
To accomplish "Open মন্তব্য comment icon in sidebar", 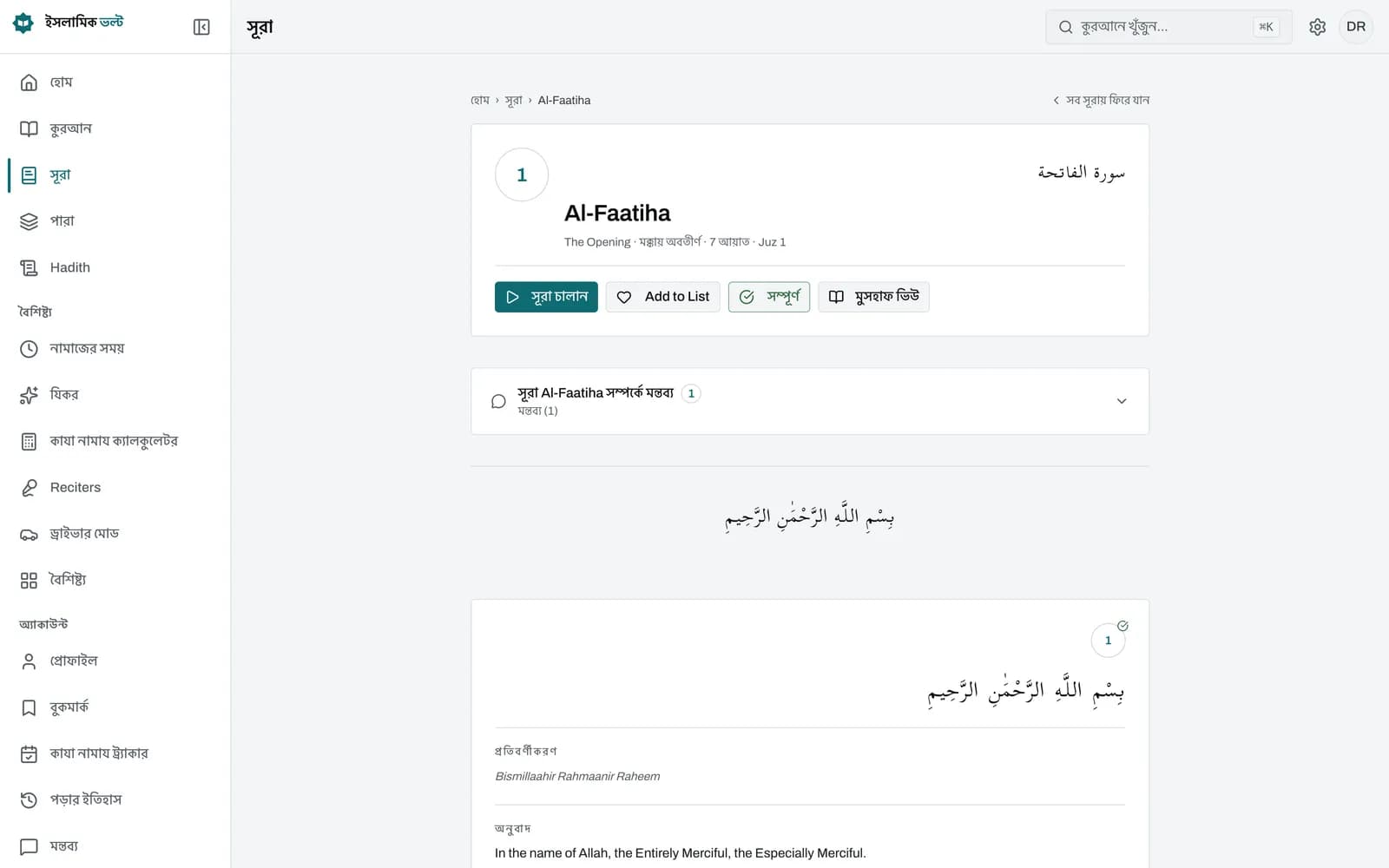I will click(x=29, y=846).
